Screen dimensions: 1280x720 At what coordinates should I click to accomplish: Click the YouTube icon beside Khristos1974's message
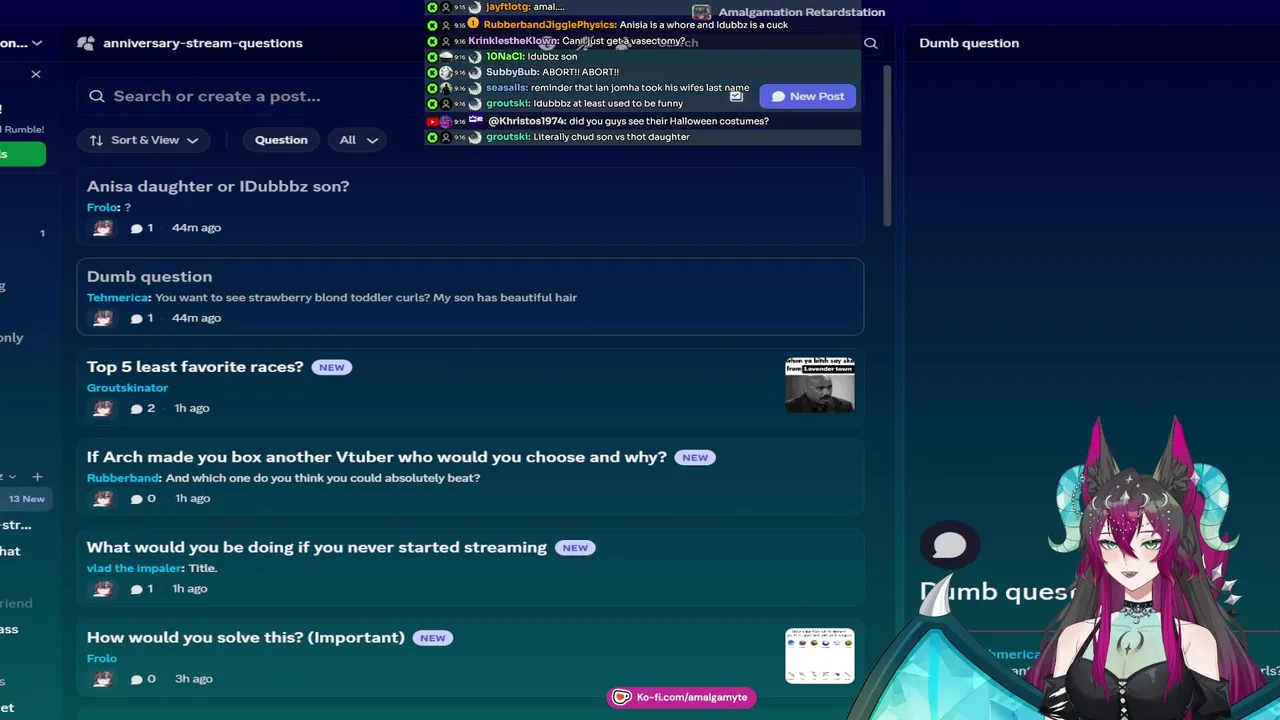(432, 121)
